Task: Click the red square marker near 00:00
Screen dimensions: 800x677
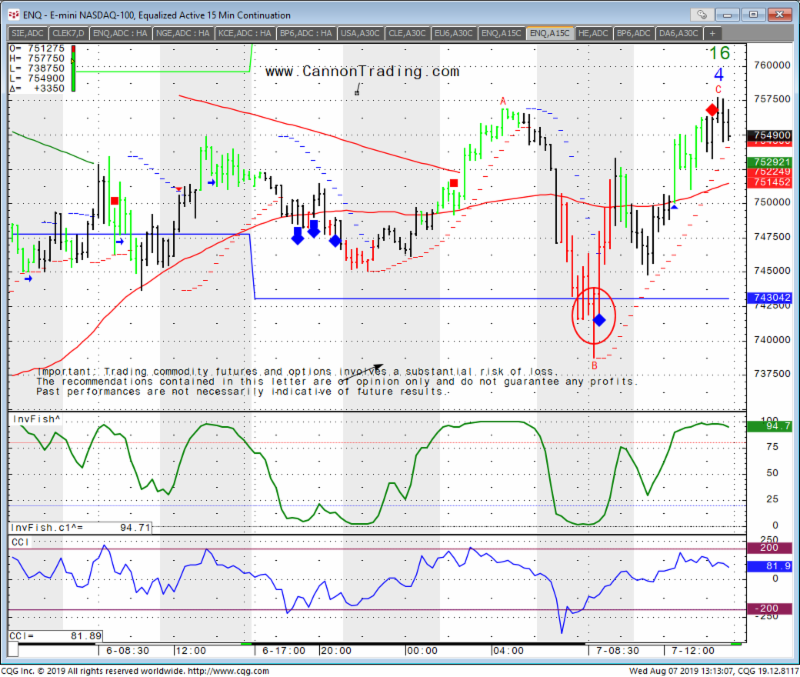Action: (x=454, y=183)
